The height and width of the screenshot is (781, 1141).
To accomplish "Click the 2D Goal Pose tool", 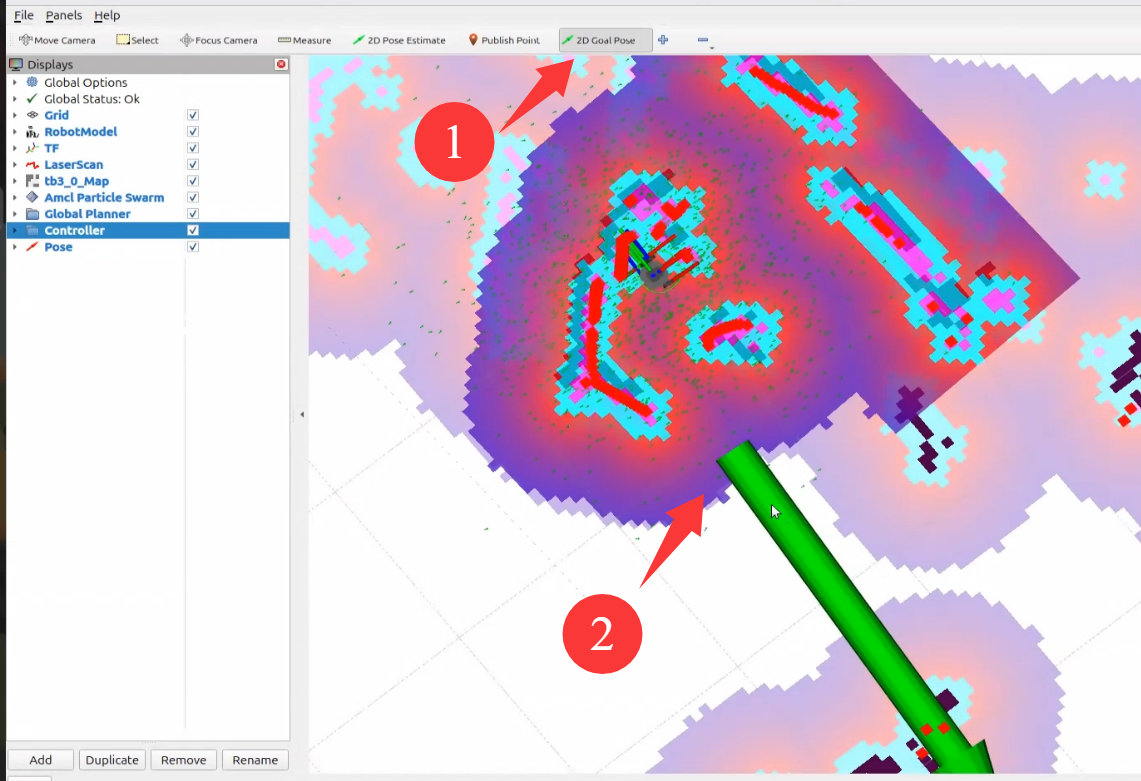I will pyautogui.click(x=598, y=40).
